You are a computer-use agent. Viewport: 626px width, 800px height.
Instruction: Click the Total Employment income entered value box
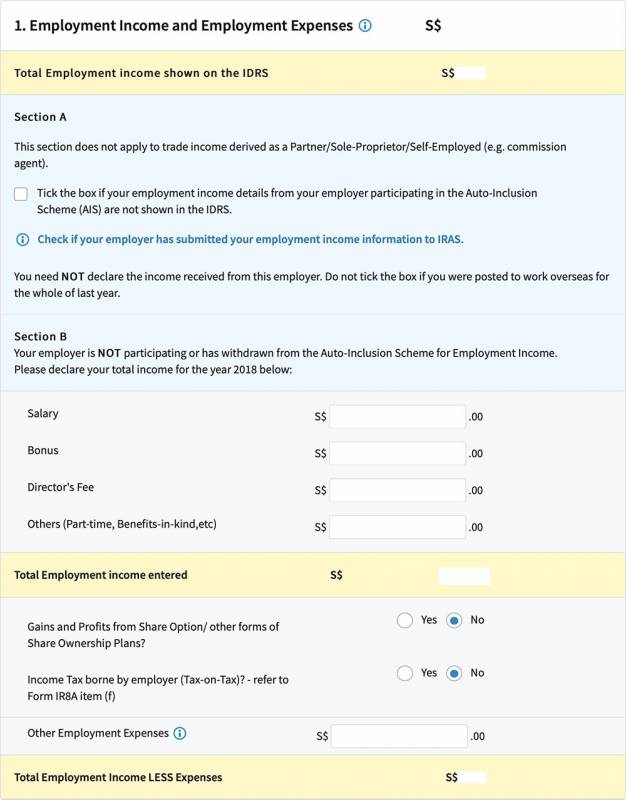(463, 576)
